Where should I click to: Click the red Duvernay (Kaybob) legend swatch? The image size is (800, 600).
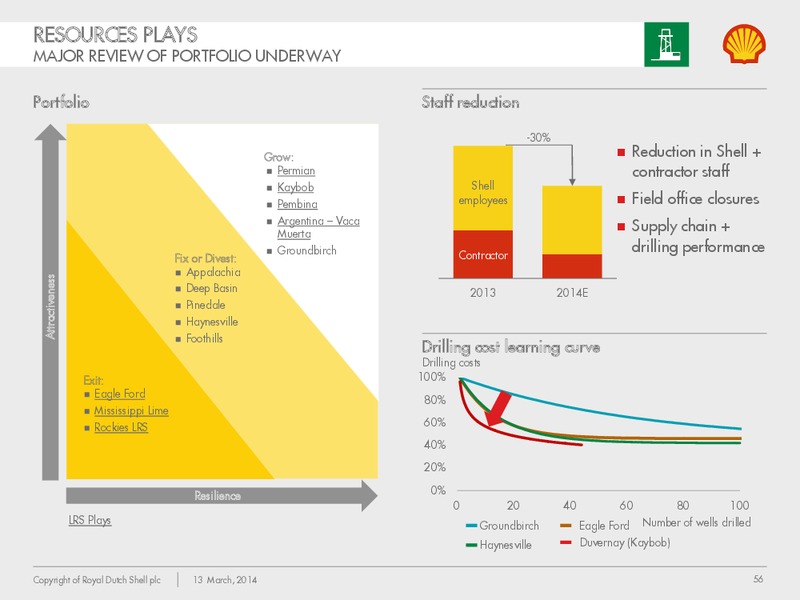pos(566,542)
